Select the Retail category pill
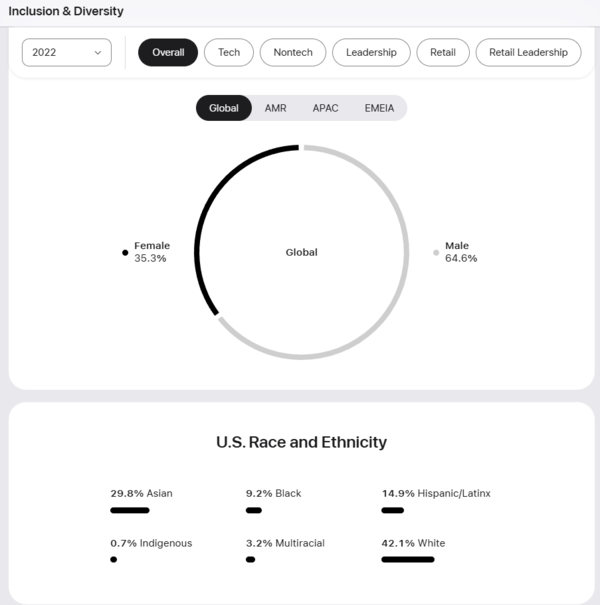This screenshot has height=605, width=600. 442,53
